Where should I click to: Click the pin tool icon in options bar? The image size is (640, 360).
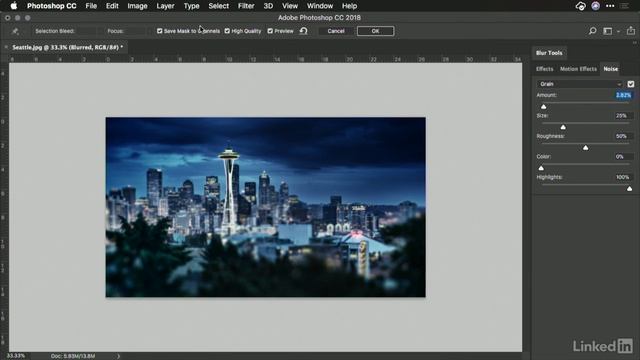click(x=15, y=31)
